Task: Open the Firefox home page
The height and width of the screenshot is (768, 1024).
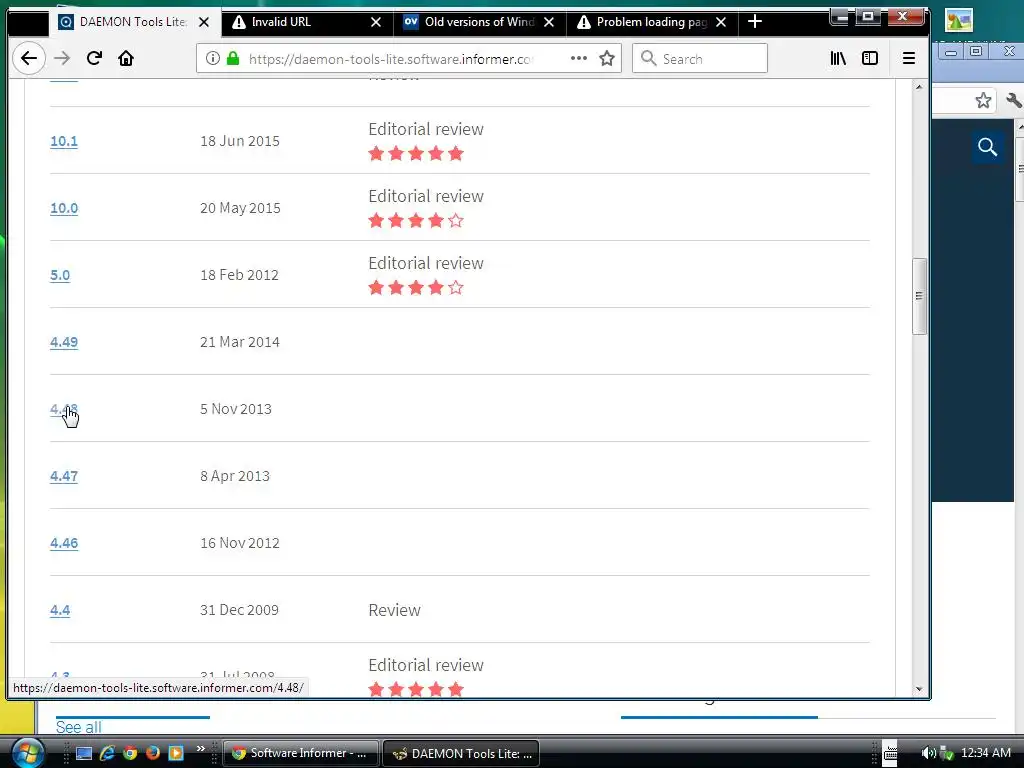Action: pos(126,58)
